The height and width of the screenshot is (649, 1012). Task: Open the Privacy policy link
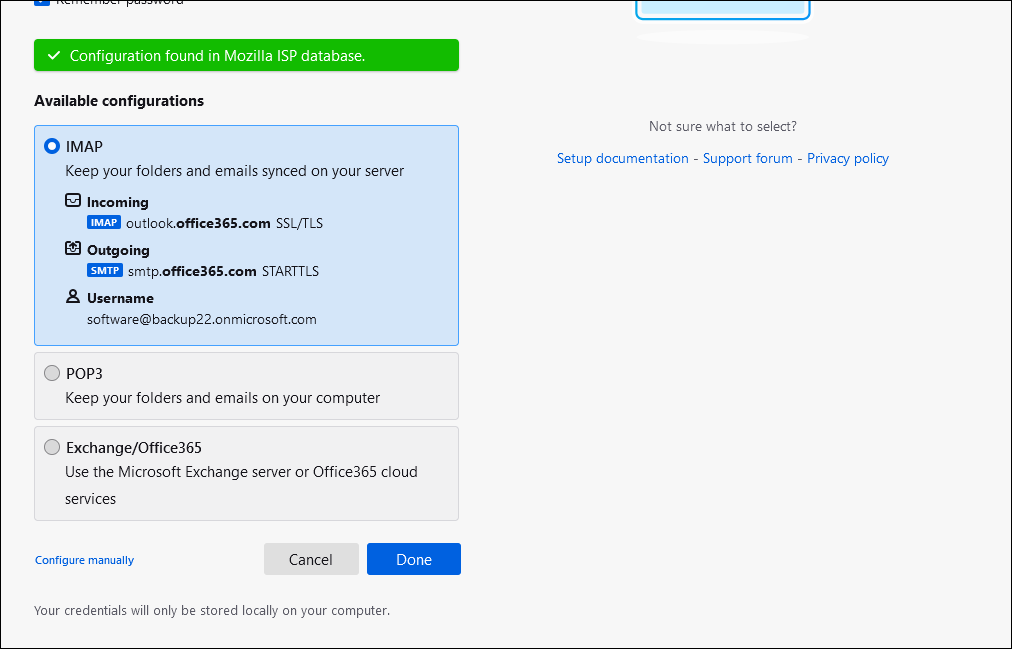pos(848,159)
